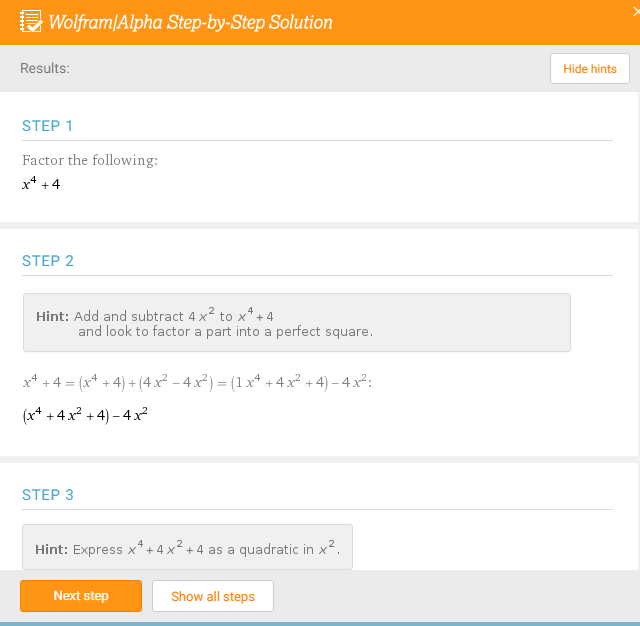Select the STEP 3 heading
640x626 pixels.
point(48,495)
